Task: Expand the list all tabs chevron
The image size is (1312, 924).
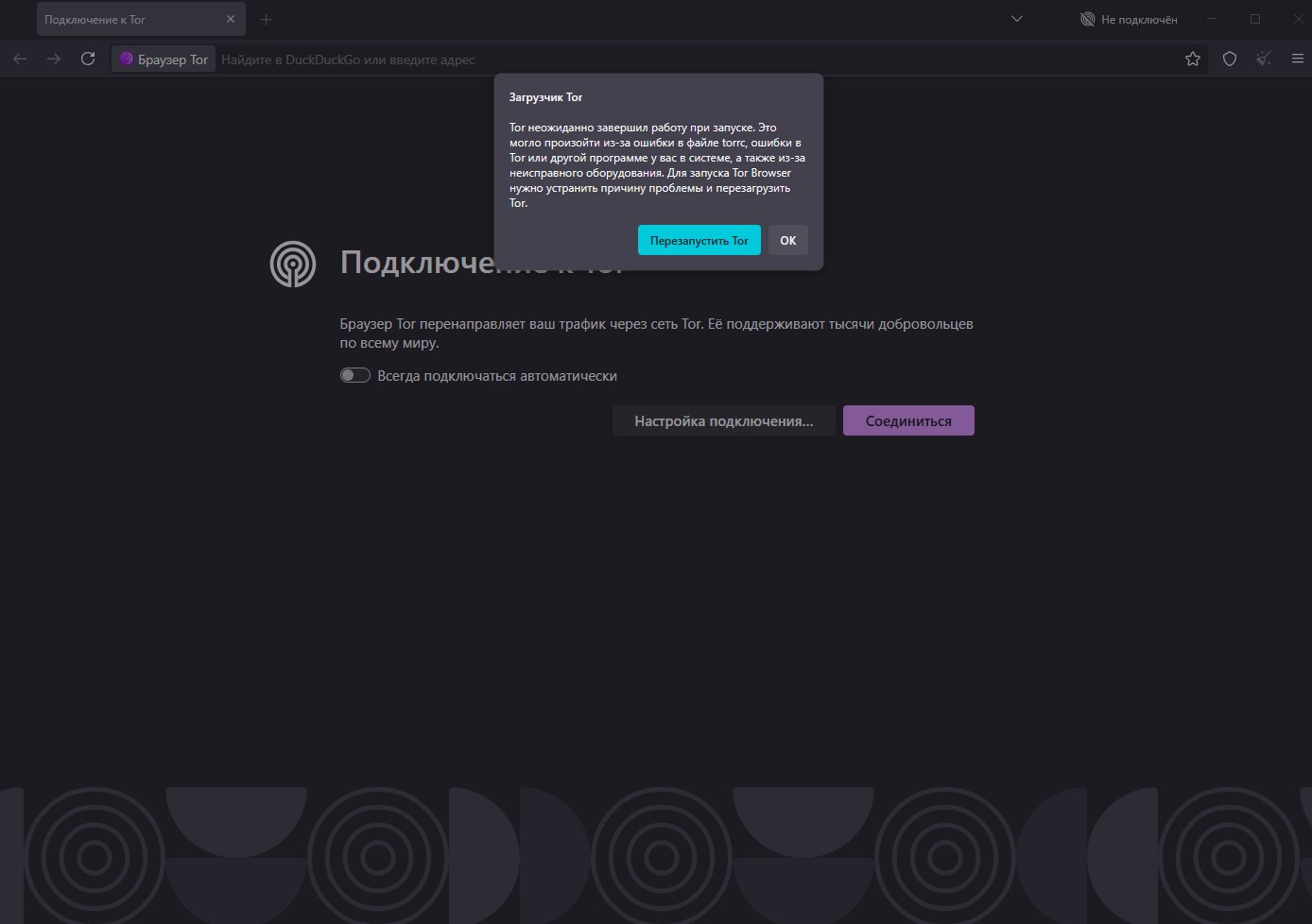Action: tap(1017, 19)
